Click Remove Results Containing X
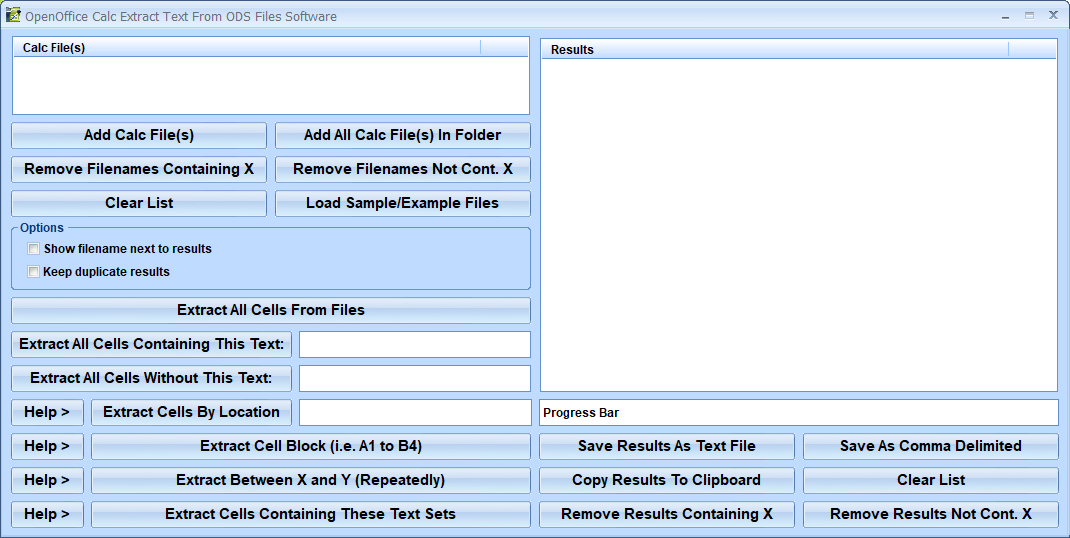This screenshot has height=538, width=1070. point(667,515)
